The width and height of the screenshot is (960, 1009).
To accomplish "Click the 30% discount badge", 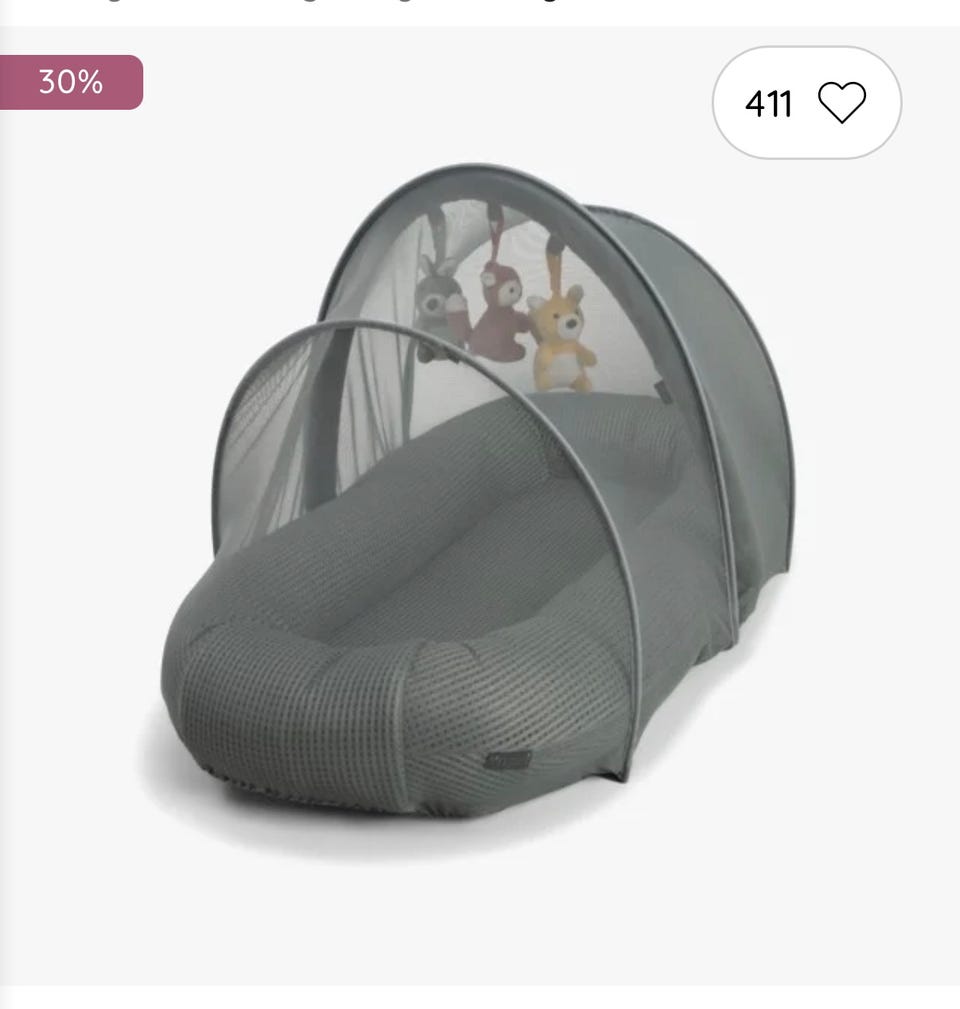I will [71, 82].
